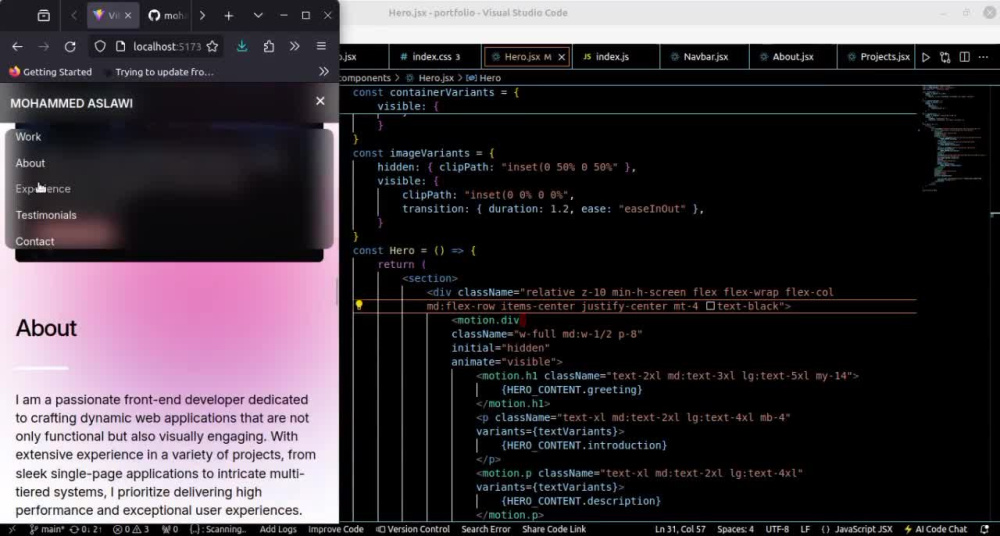Open a new Firefox tab

click(x=229, y=15)
